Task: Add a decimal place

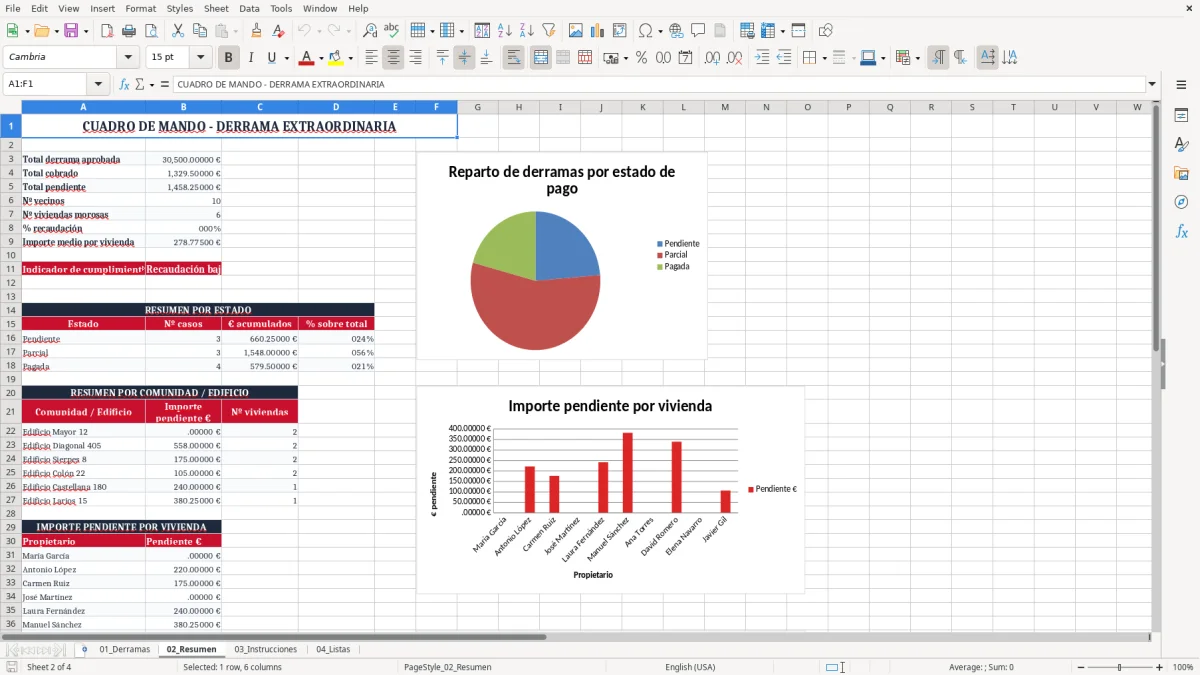Action: click(x=713, y=58)
